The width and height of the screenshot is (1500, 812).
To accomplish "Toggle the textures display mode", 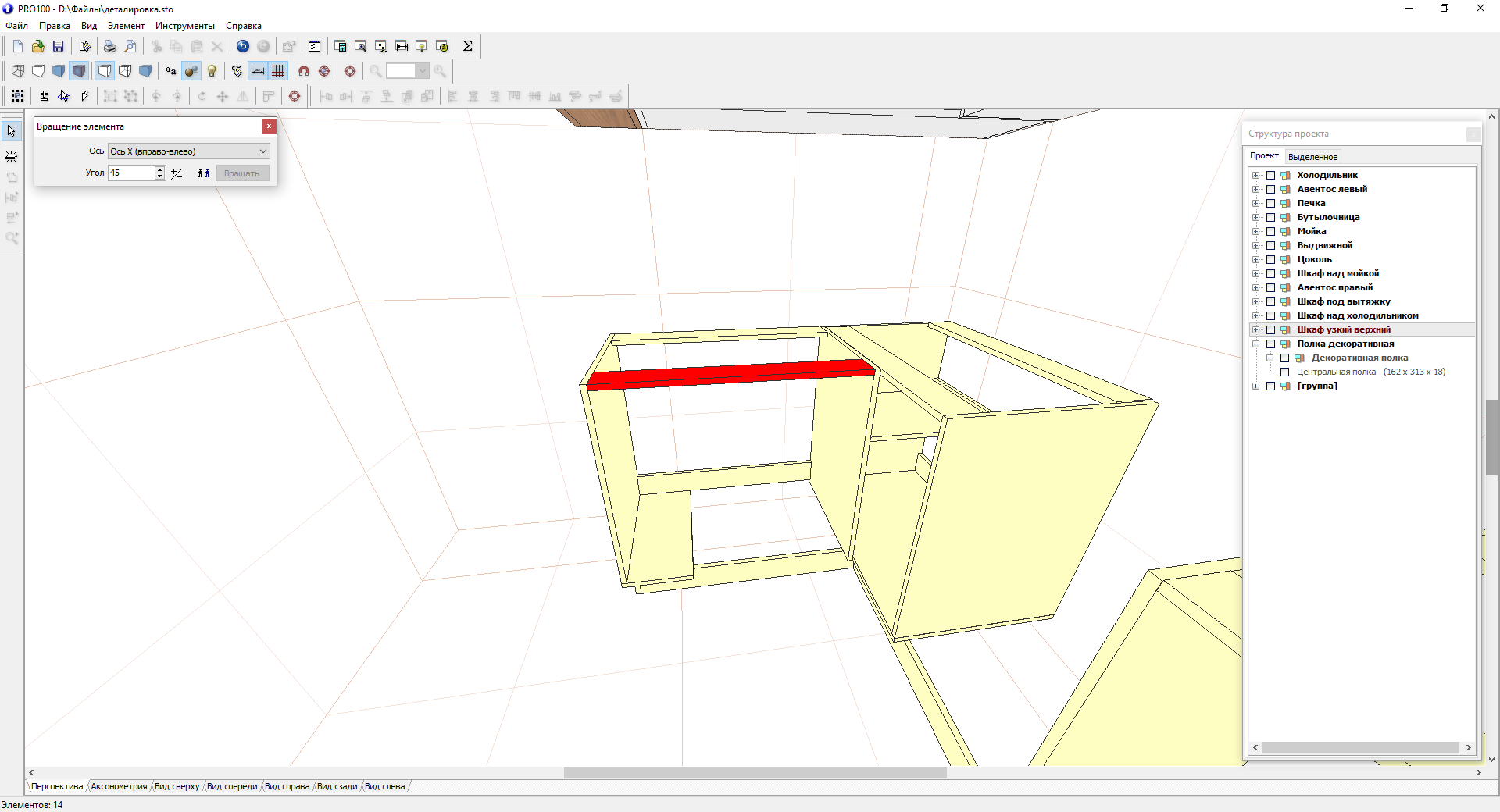I will (79, 71).
